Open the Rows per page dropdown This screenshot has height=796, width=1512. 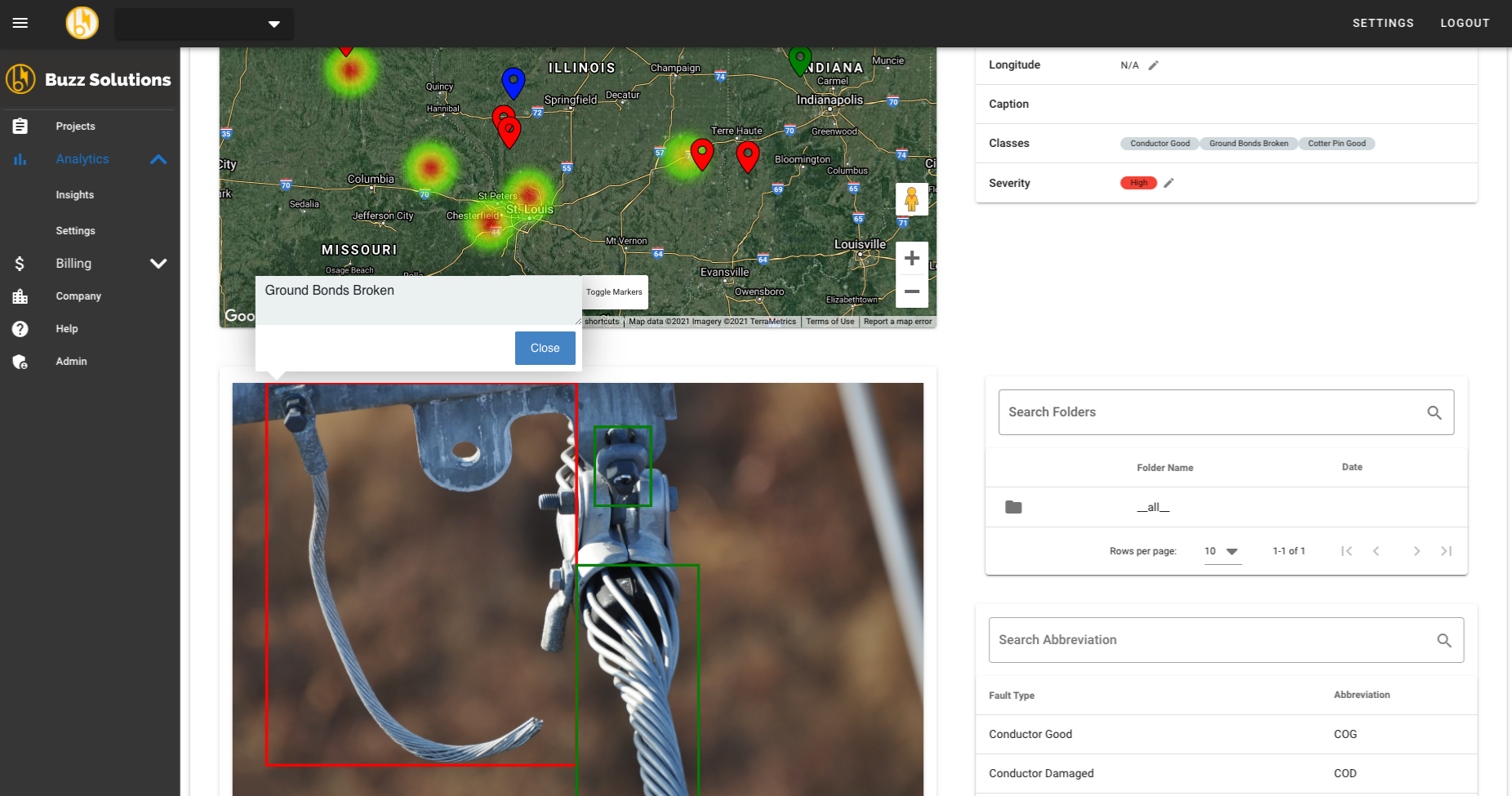(1222, 552)
